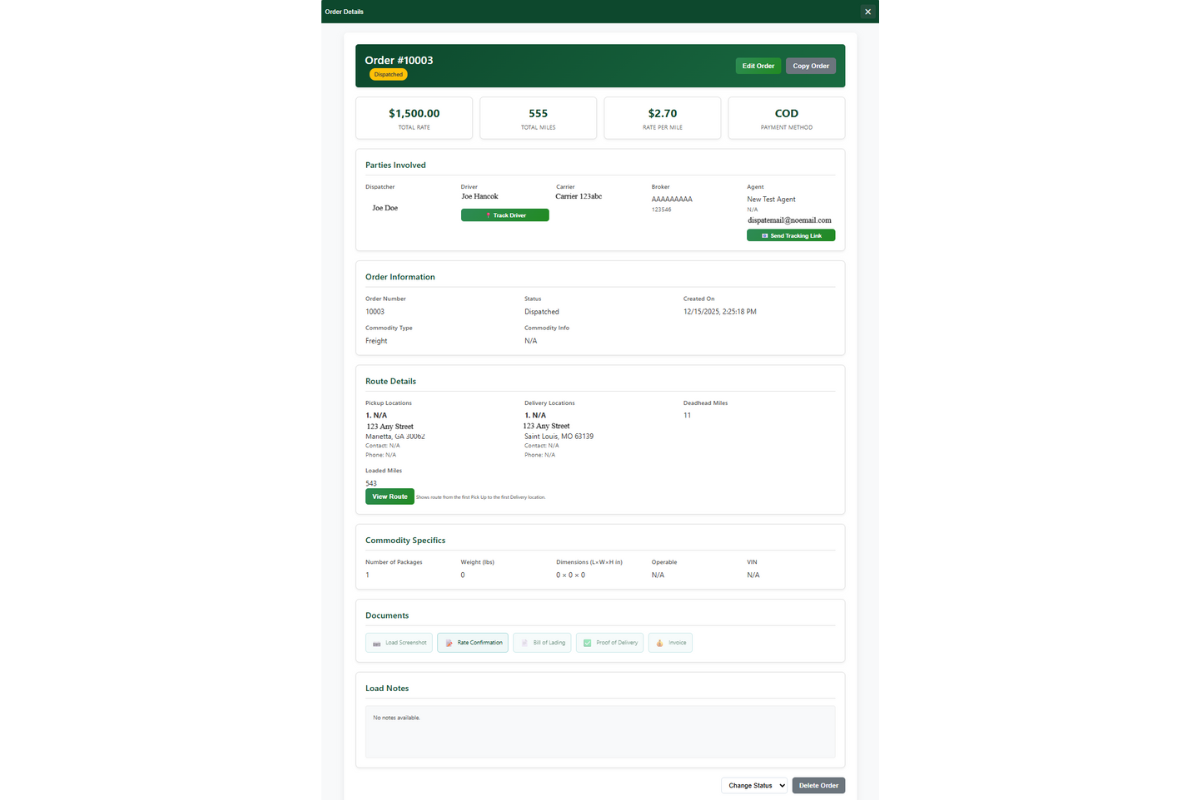Send Tracking Link to the agent
The height and width of the screenshot is (800, 1200).
[x=791, y=235]
